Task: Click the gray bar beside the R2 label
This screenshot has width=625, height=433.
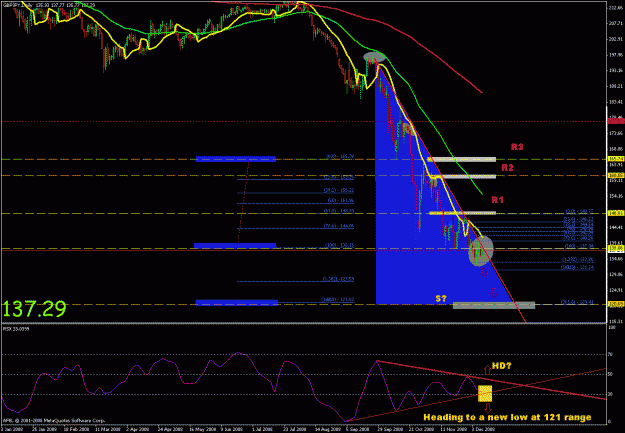Action: 463,176
